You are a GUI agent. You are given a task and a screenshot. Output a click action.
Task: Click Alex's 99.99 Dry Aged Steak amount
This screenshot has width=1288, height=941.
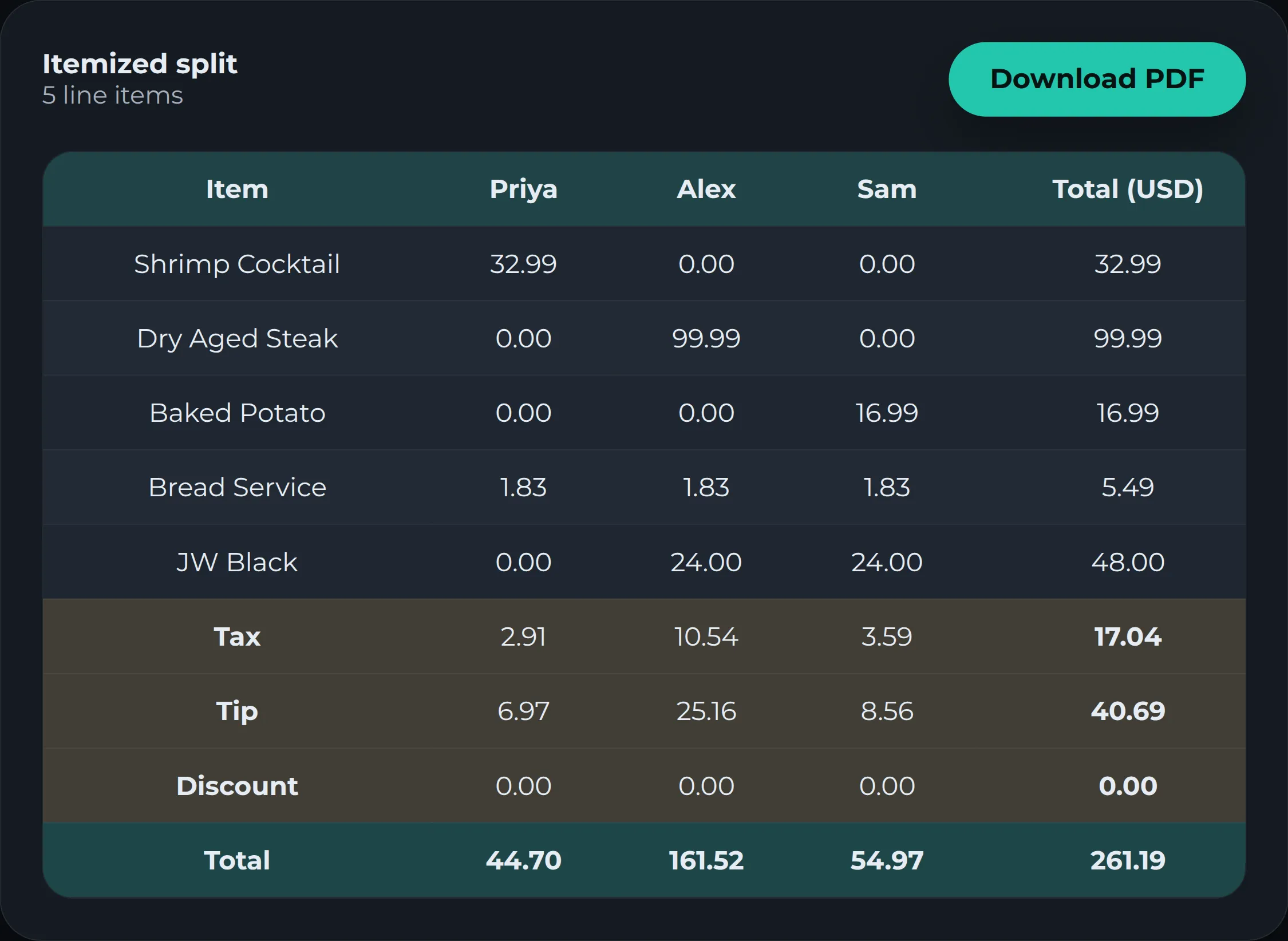pos(706,338)
